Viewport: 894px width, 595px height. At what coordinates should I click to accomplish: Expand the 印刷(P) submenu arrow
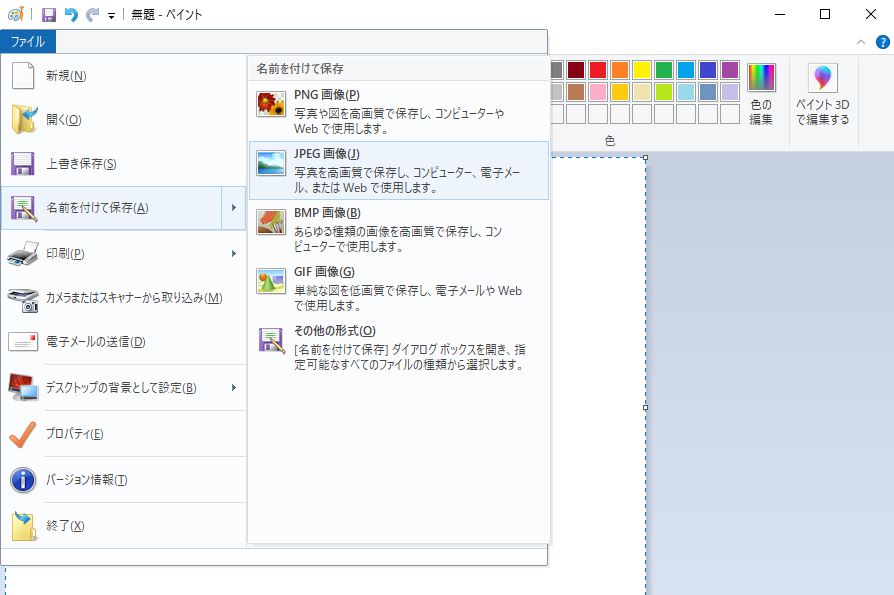coord(234,254)
